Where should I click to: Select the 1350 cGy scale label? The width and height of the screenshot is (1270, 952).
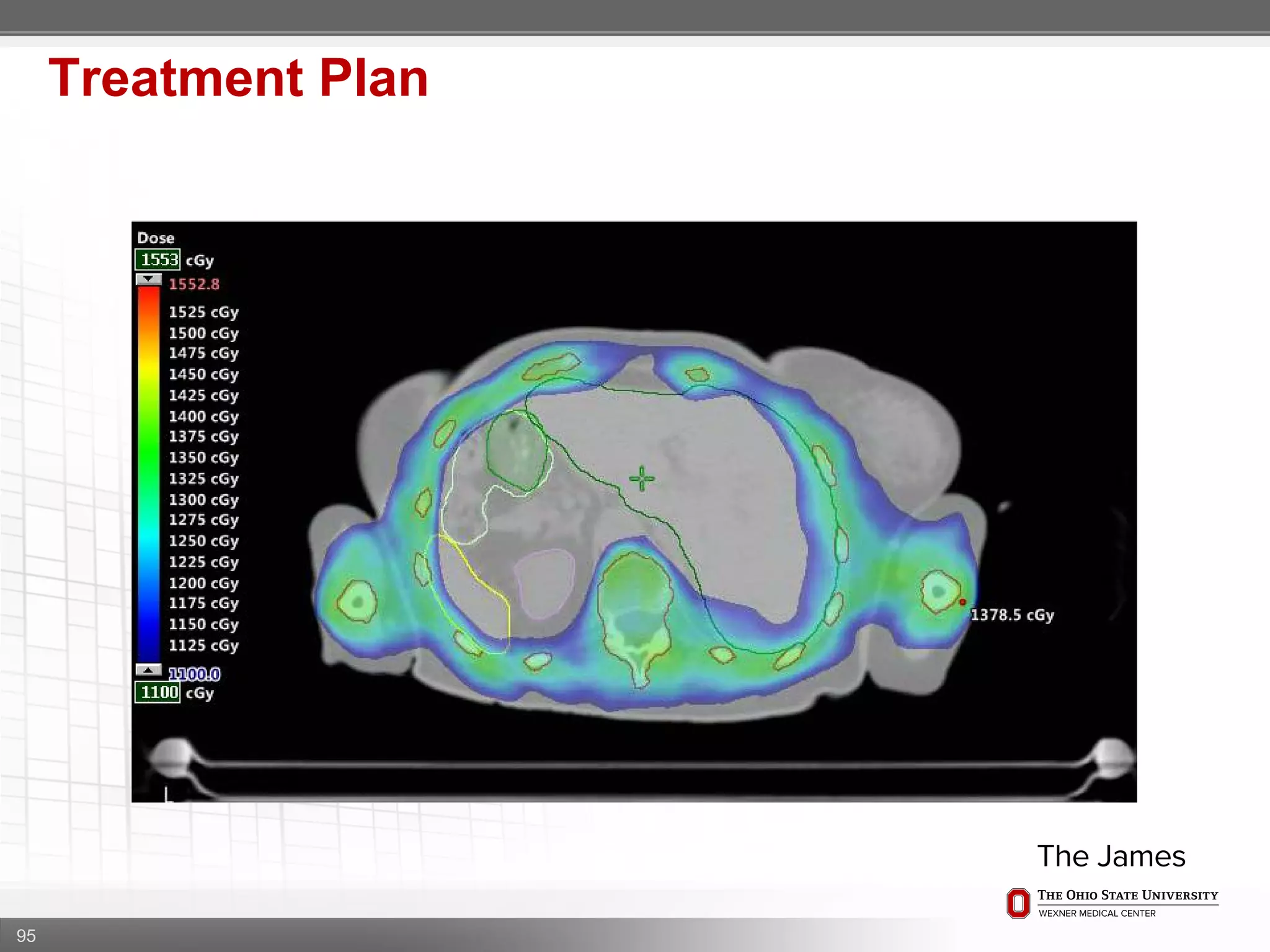203,458
